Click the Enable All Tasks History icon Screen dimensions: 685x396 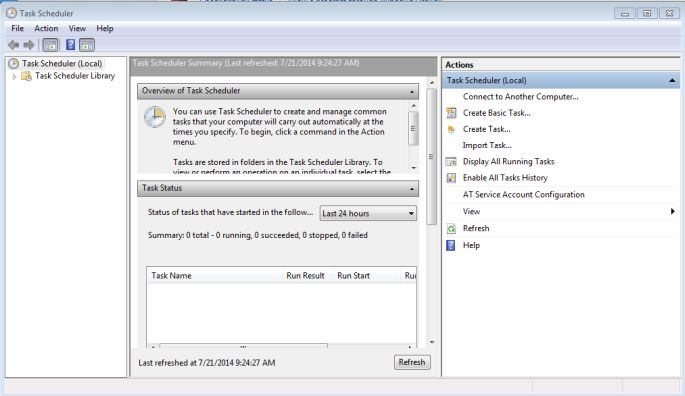(451, 178)
